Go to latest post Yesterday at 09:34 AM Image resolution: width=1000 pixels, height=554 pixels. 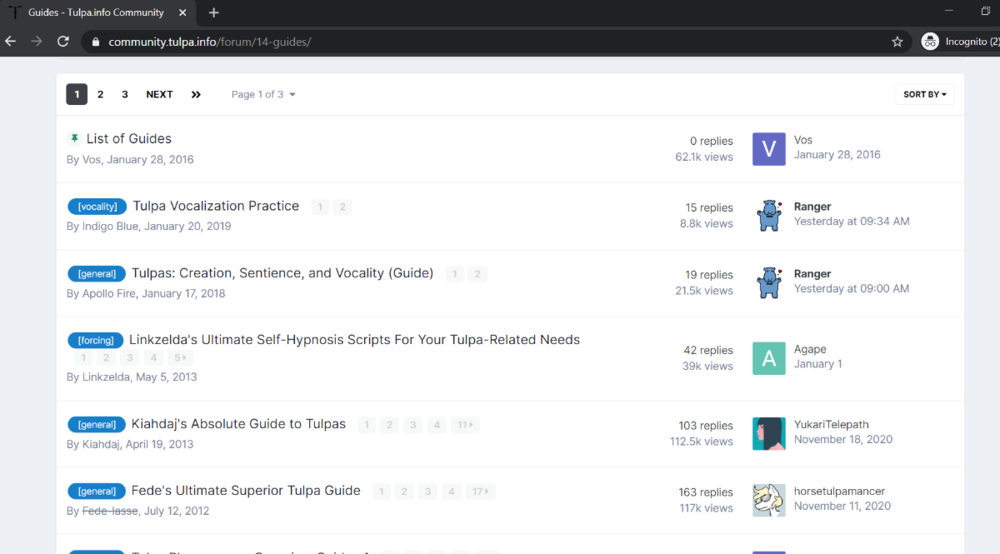click(x=851, y=221)
